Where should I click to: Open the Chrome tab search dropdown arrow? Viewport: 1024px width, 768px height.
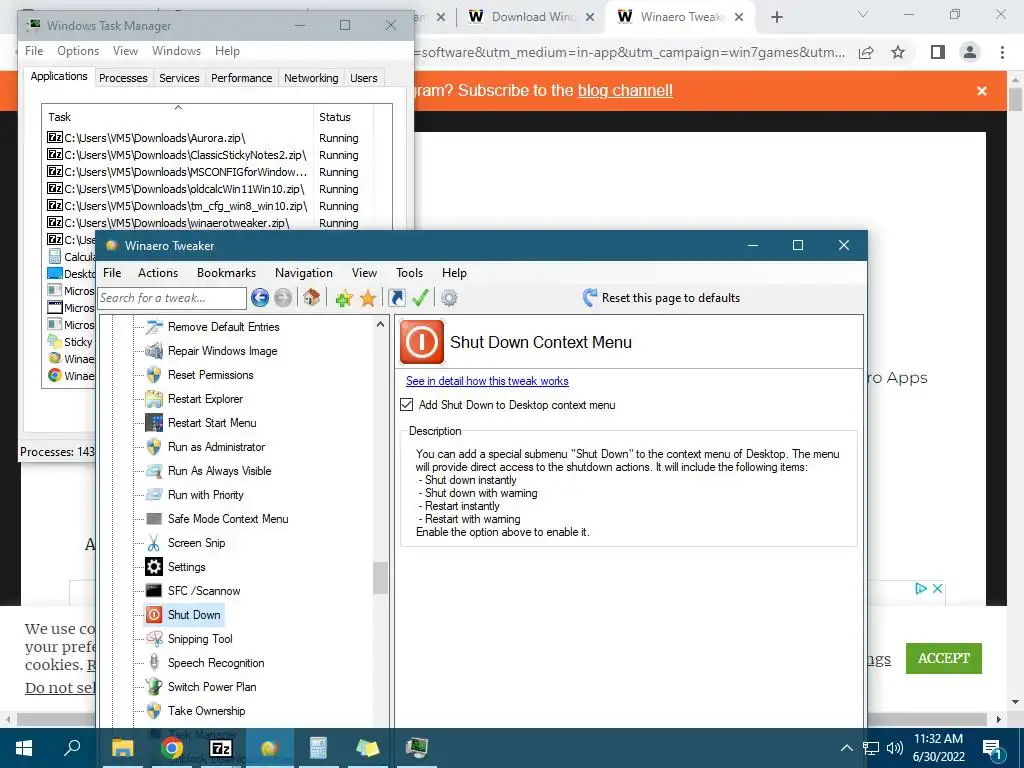click(863, 15)
